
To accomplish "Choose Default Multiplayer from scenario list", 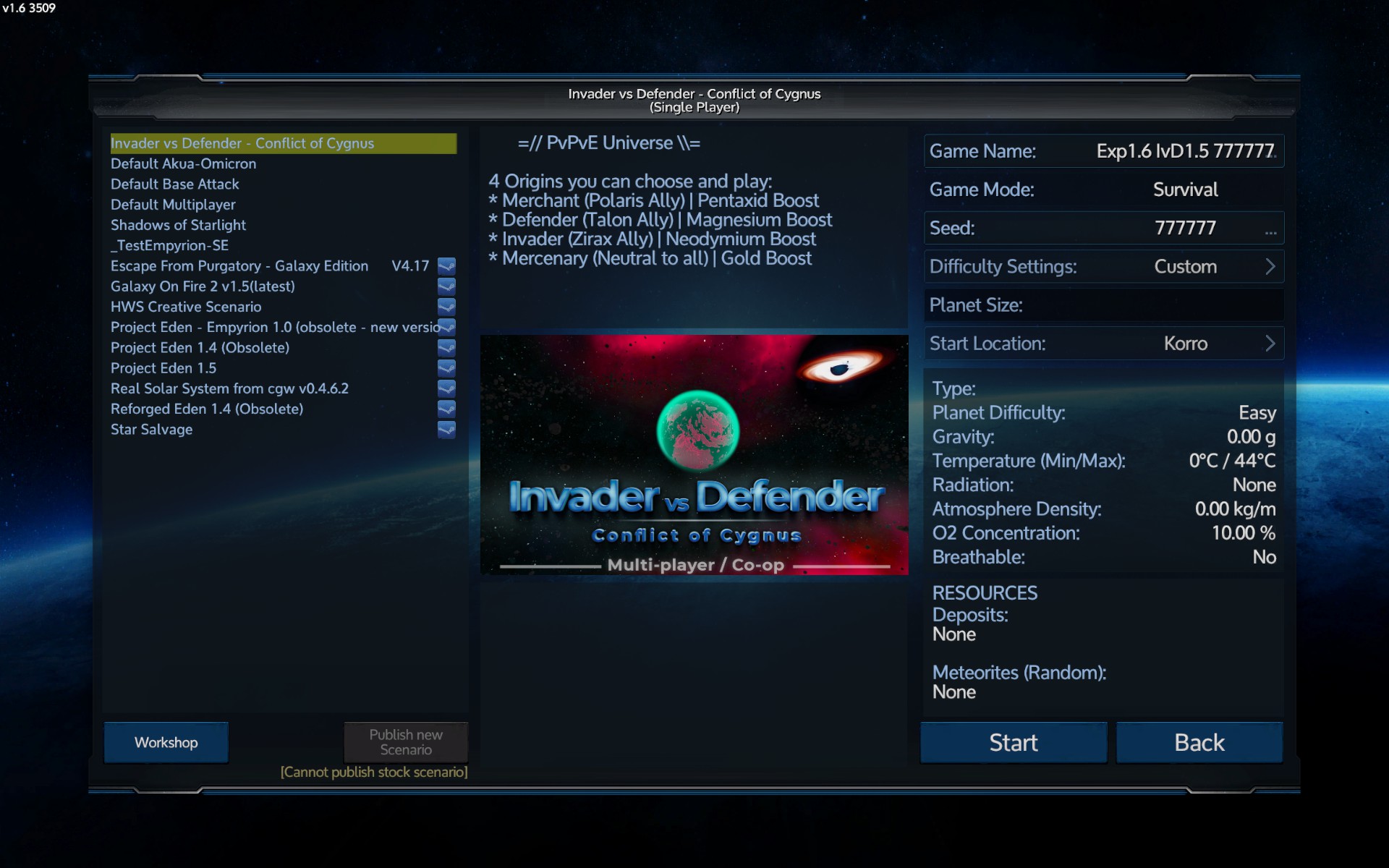I will (x=173, y=205).
